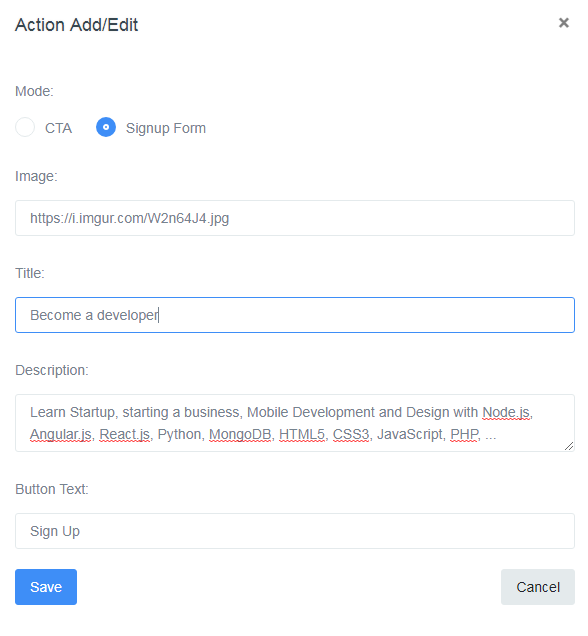Grab the Description textarea resize handle
This screenshot has width=588, height=636.
(x=569, y=446)
